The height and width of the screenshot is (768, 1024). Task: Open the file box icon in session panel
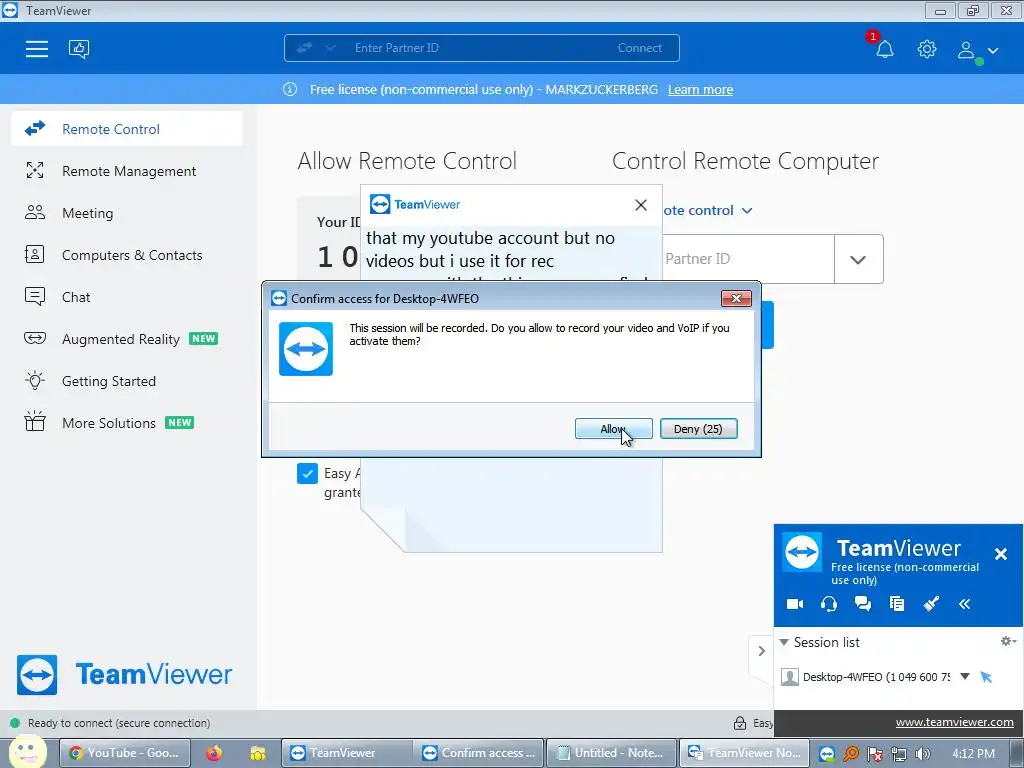[x=897, y=604]
